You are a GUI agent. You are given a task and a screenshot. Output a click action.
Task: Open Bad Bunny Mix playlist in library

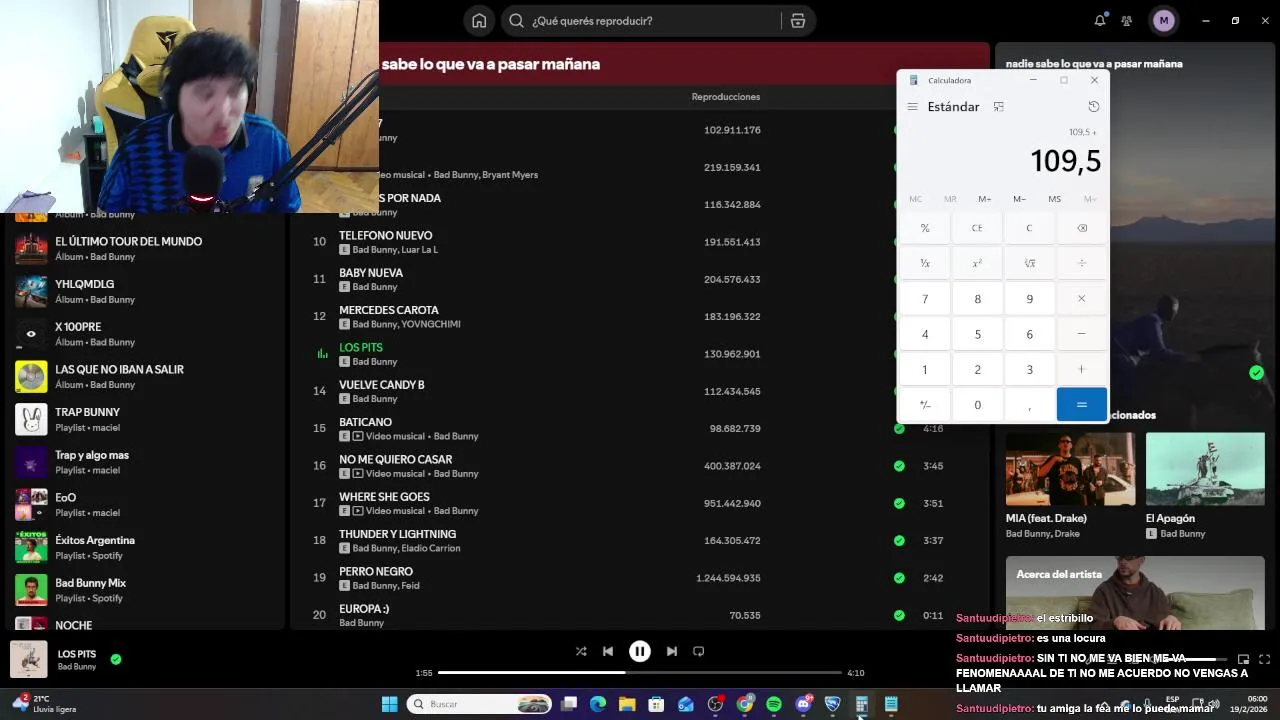click(145, 590)
